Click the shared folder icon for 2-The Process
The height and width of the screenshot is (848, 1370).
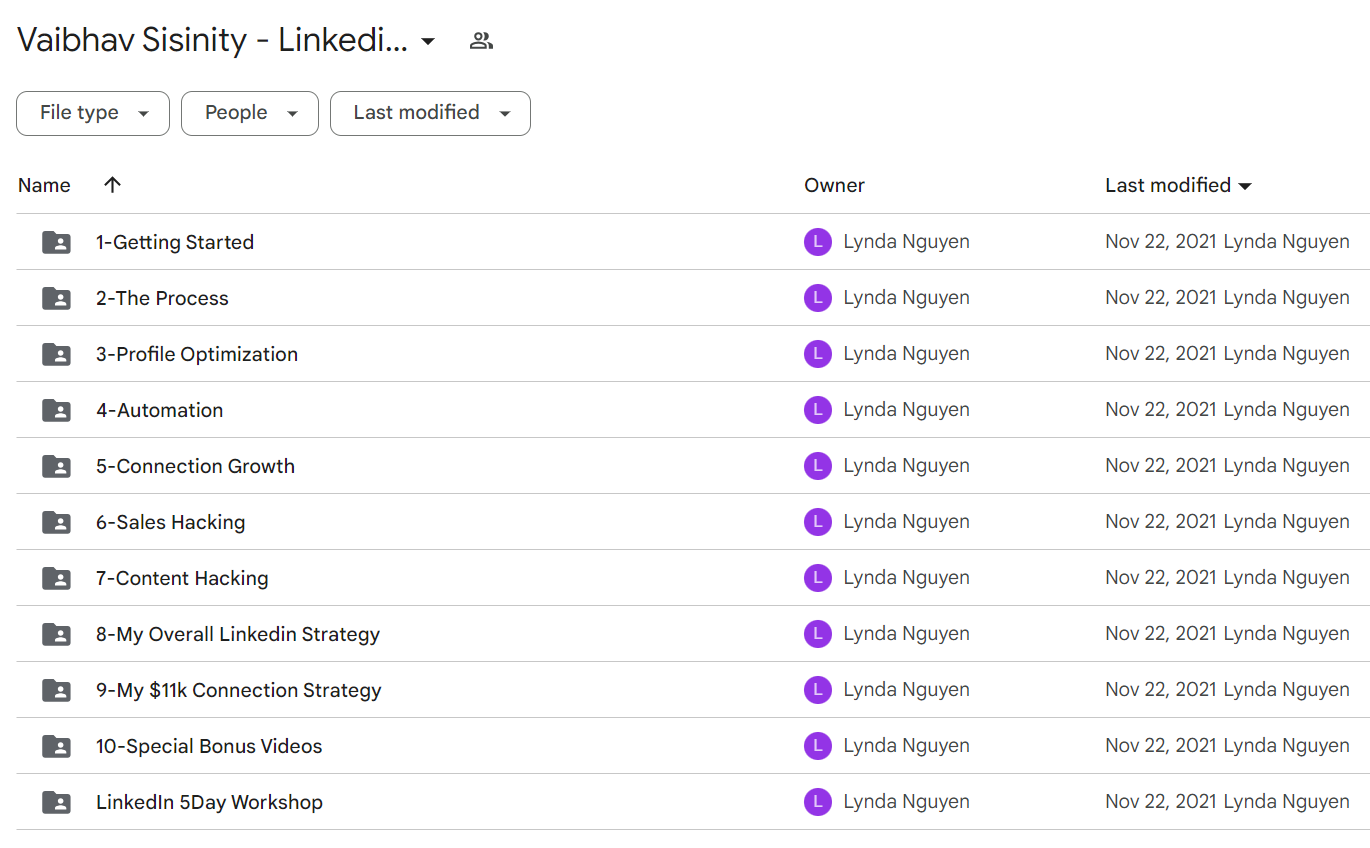(x=56, y=298)
